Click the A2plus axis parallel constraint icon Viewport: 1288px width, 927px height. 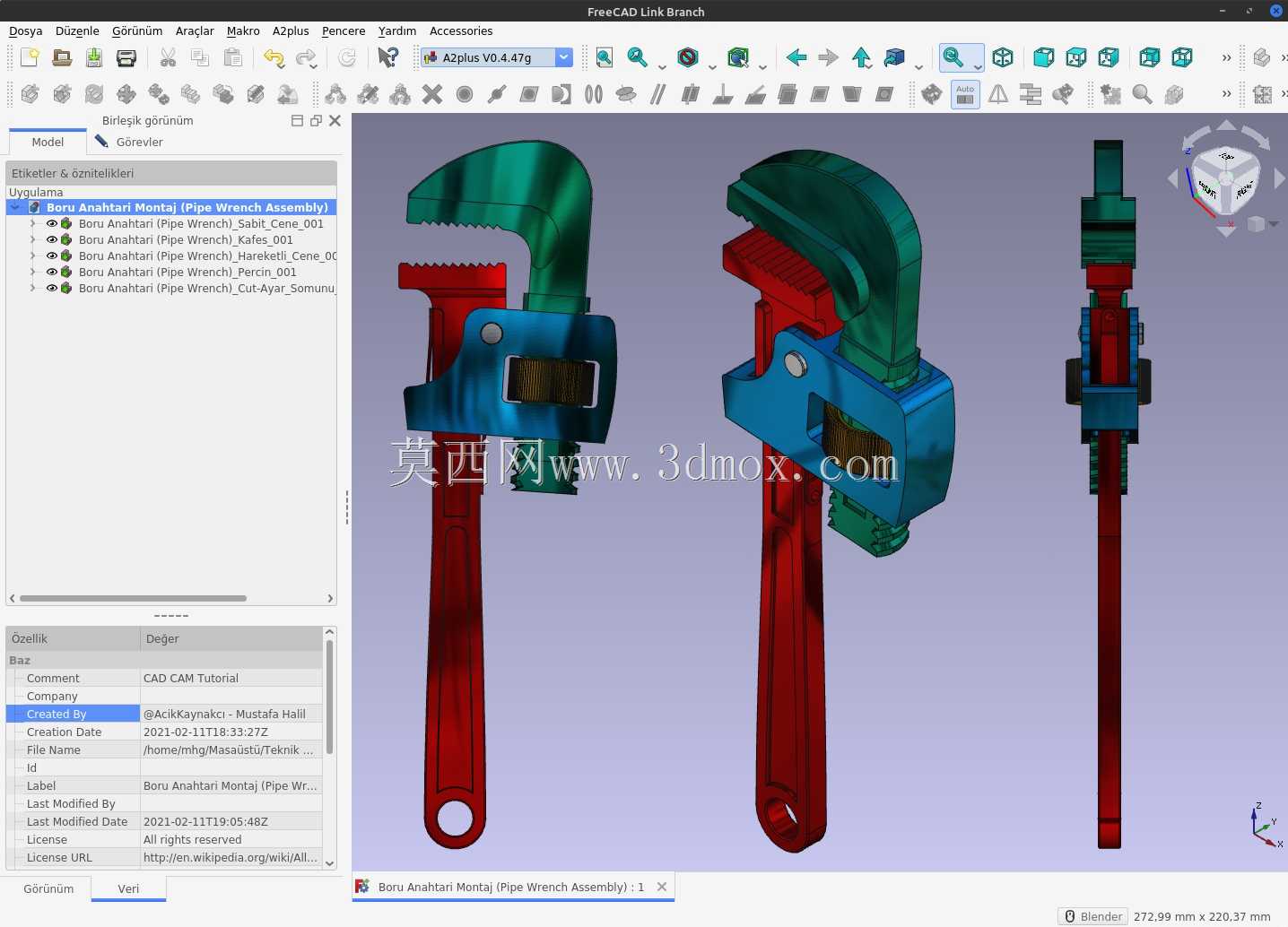pos(658,94)
